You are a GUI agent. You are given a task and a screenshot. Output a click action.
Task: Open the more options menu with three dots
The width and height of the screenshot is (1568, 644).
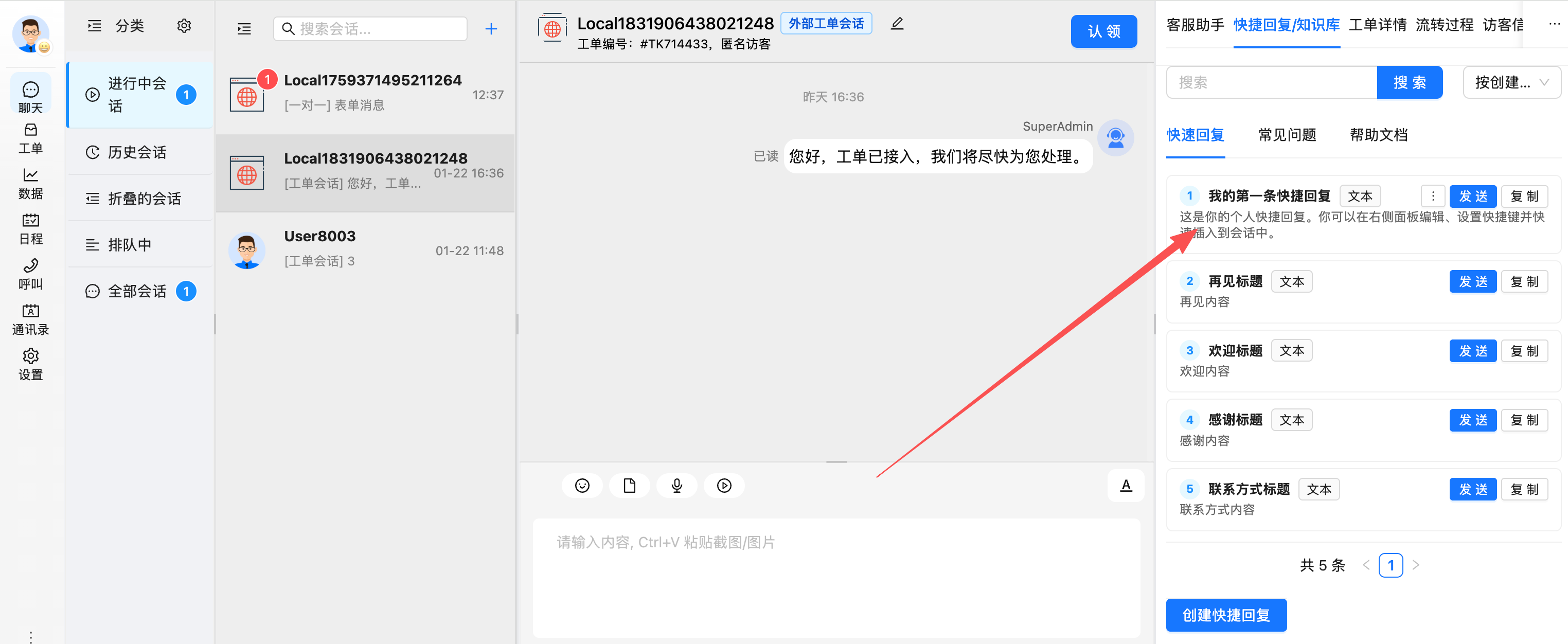coord(1554,23)
